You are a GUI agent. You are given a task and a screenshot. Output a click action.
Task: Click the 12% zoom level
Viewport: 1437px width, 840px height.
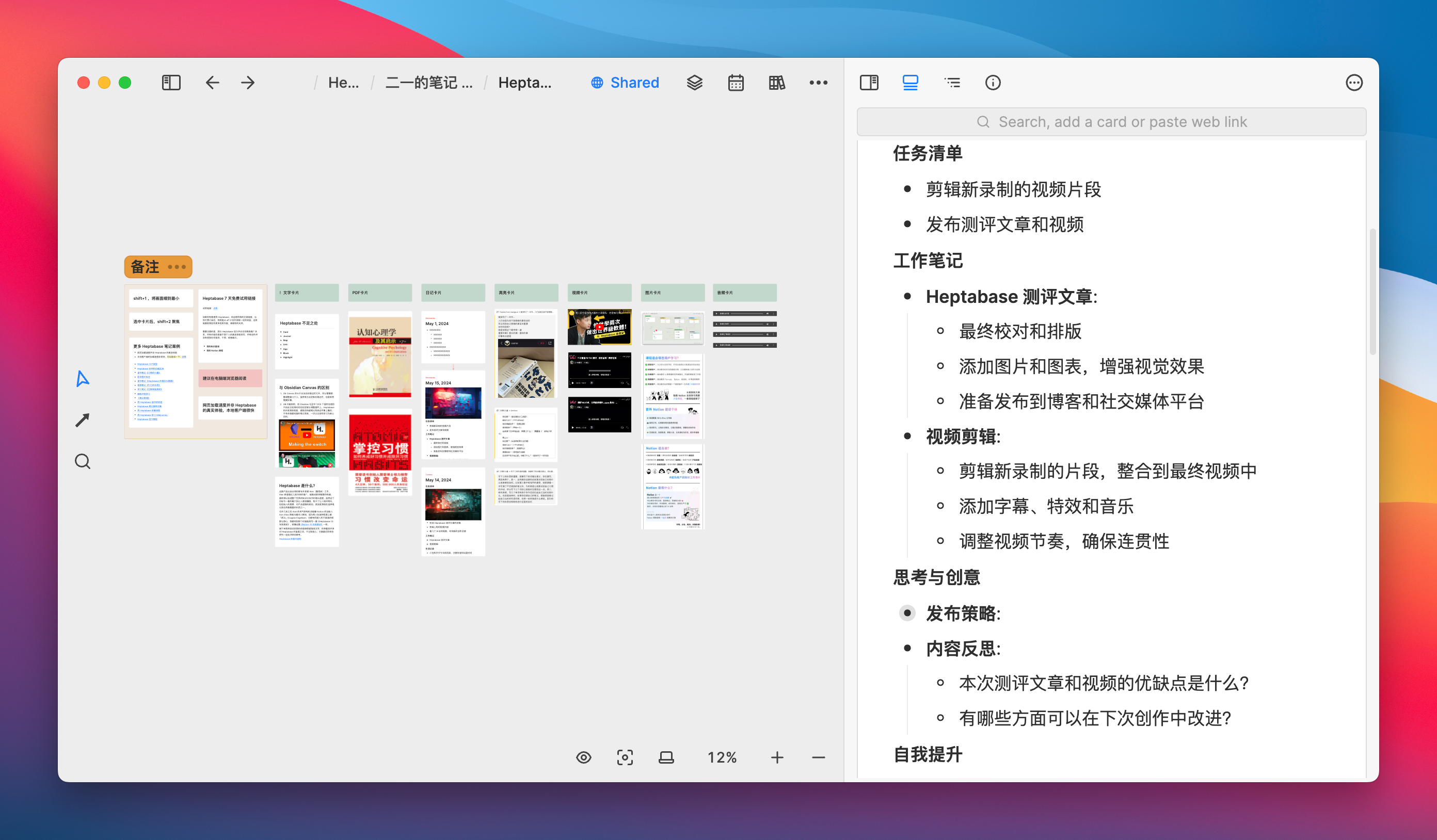[x=722, y=757]
